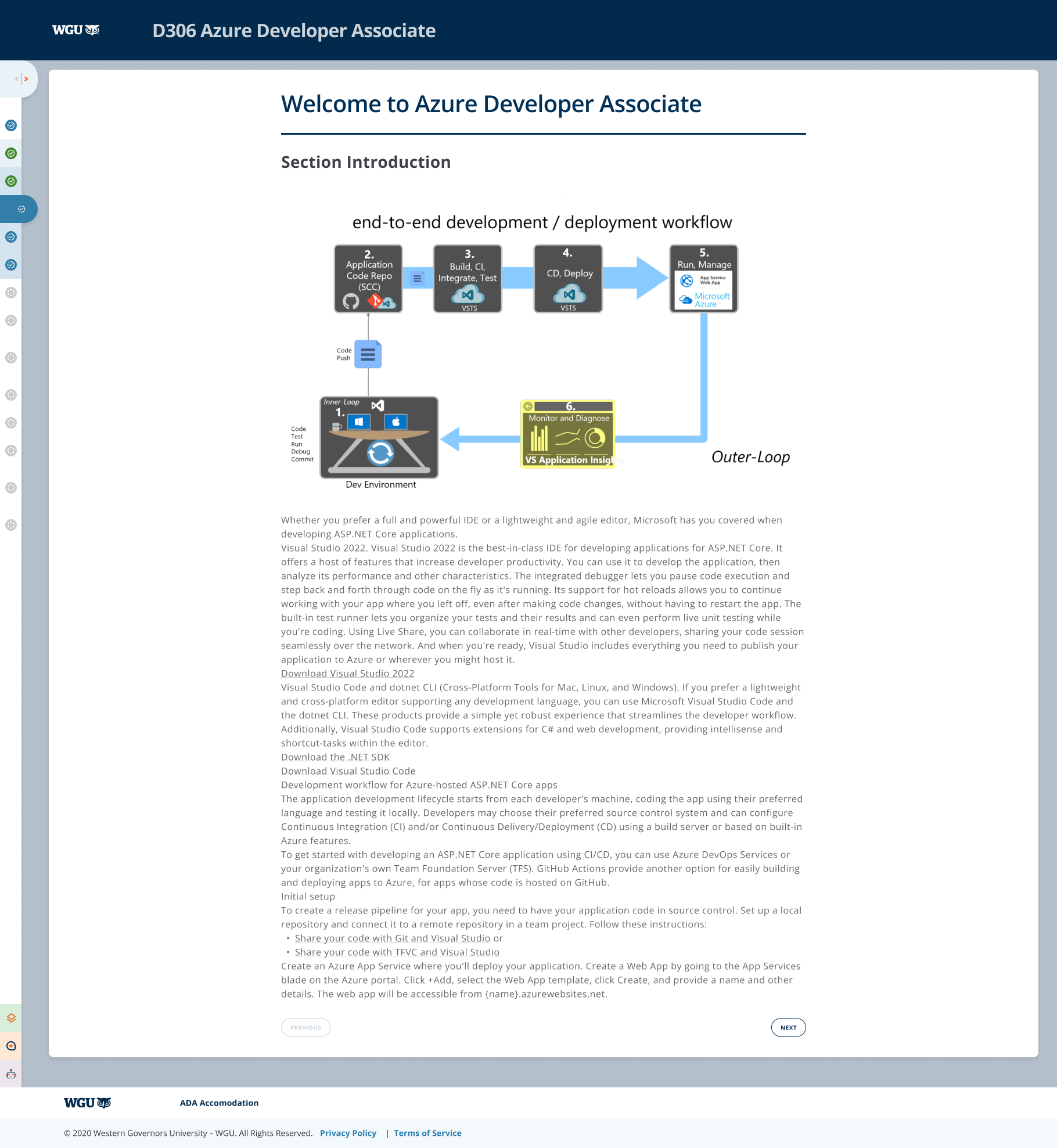Image resolution: width=1057 pixels, height=1148 pixels.
Task: Click the Welcome to Azure Developer Associate heading
Action: pyautogui.click(x=491, y=105)
